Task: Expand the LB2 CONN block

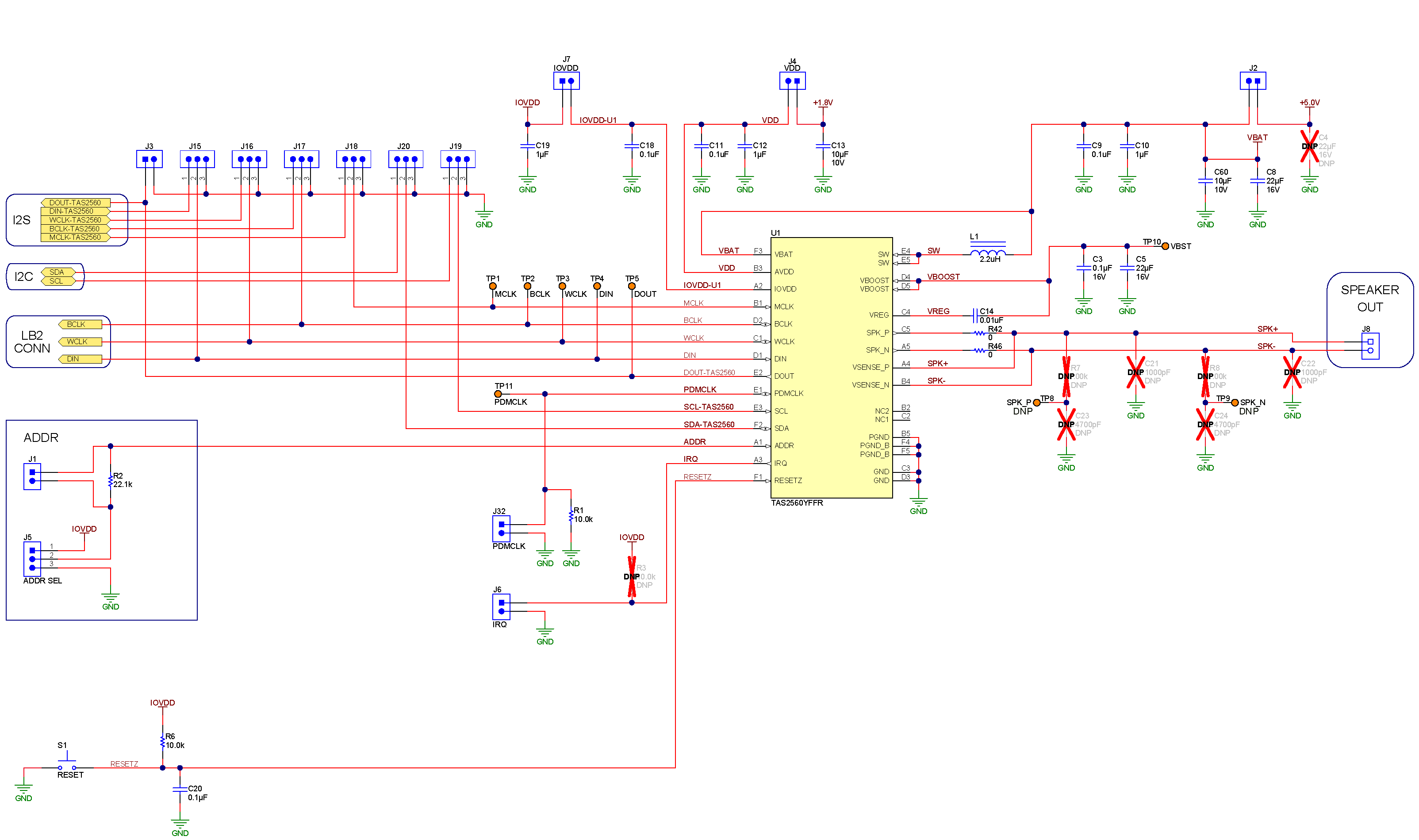Action: pyautogui.click(x=32, y=341)
